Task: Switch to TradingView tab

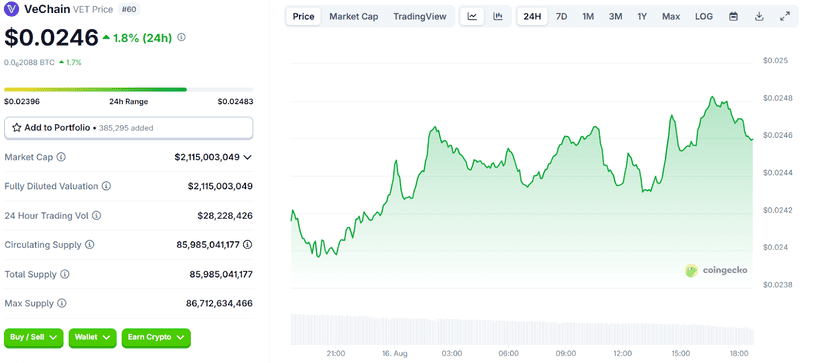Action: click(x=420, y=16)
